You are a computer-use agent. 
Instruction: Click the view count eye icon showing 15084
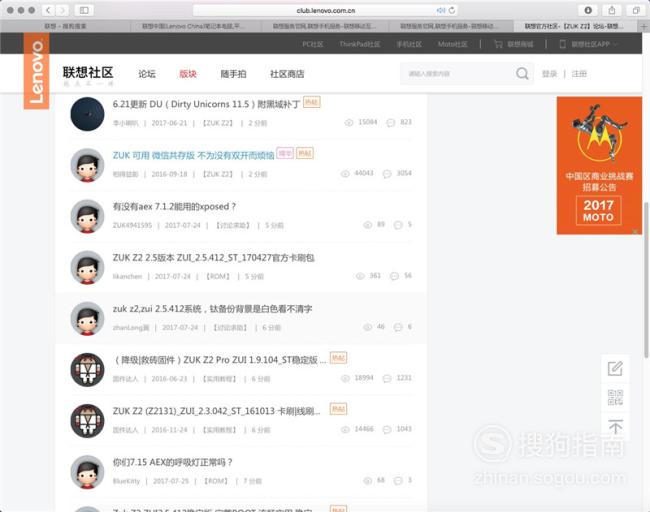pyautogui.click(x=349, y=122)
